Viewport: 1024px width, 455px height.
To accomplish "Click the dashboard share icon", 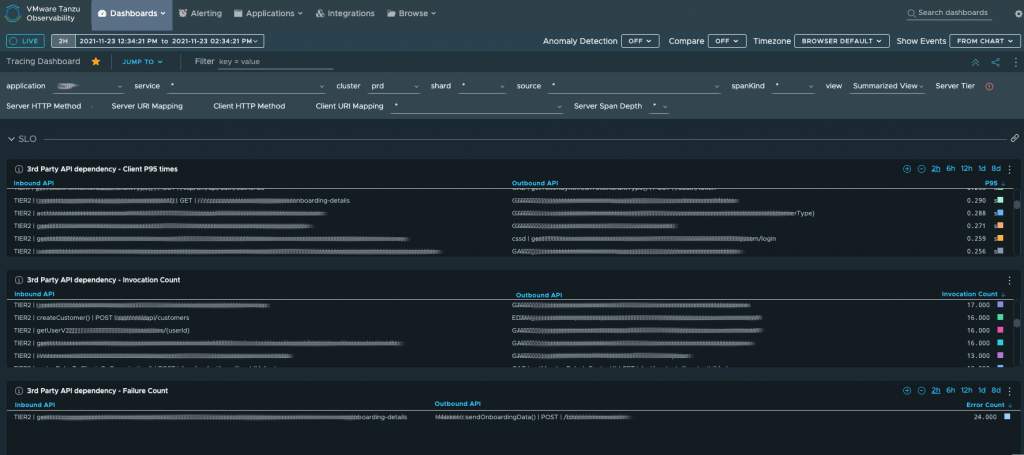I will pyautogui.click(x=996, y=62).
